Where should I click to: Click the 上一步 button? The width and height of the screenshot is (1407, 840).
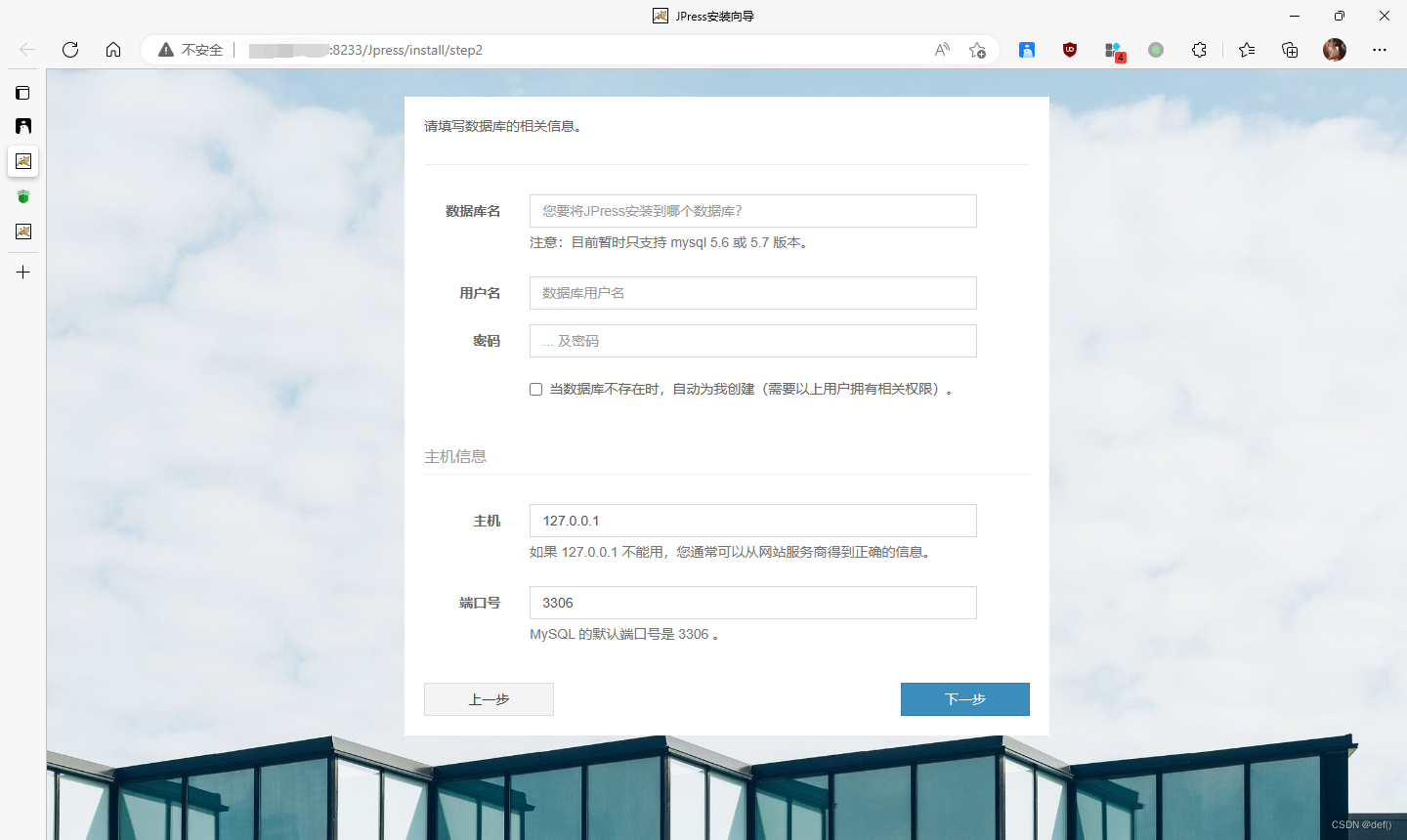[x=489, y=699]
